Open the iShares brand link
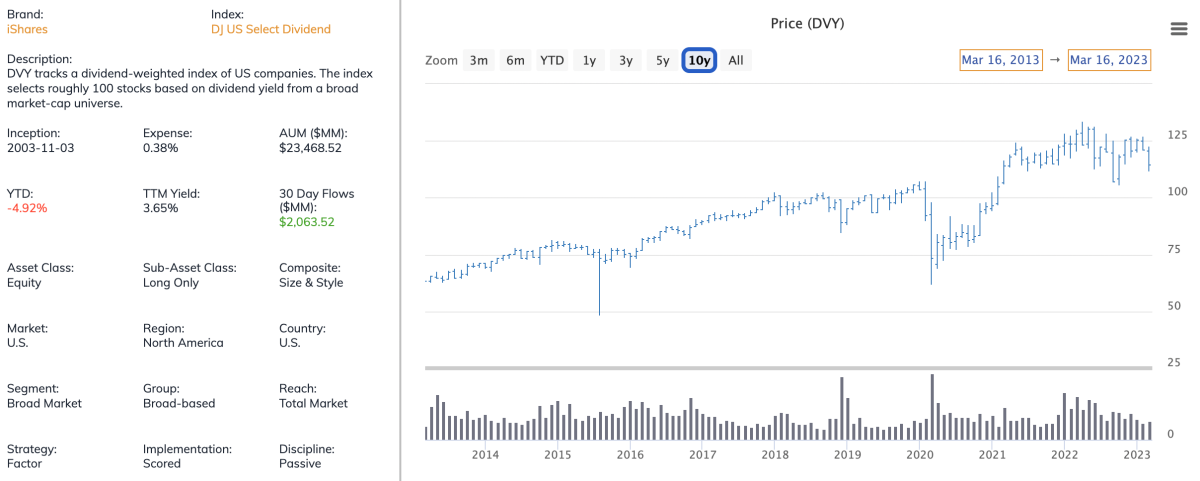Screen dimensions: 1200x481 tap(27, 29)
